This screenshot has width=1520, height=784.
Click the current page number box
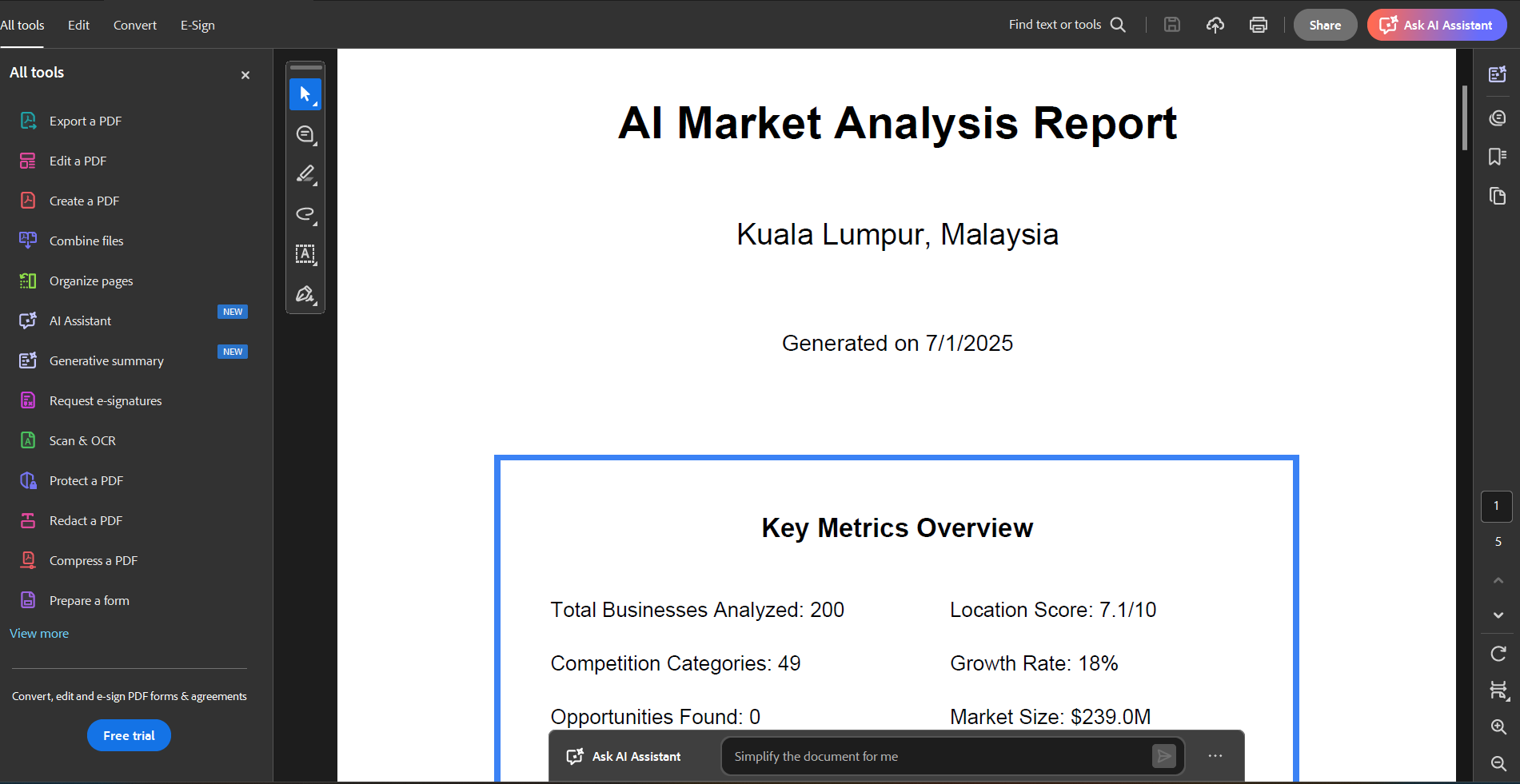(x=1497, y=506)
